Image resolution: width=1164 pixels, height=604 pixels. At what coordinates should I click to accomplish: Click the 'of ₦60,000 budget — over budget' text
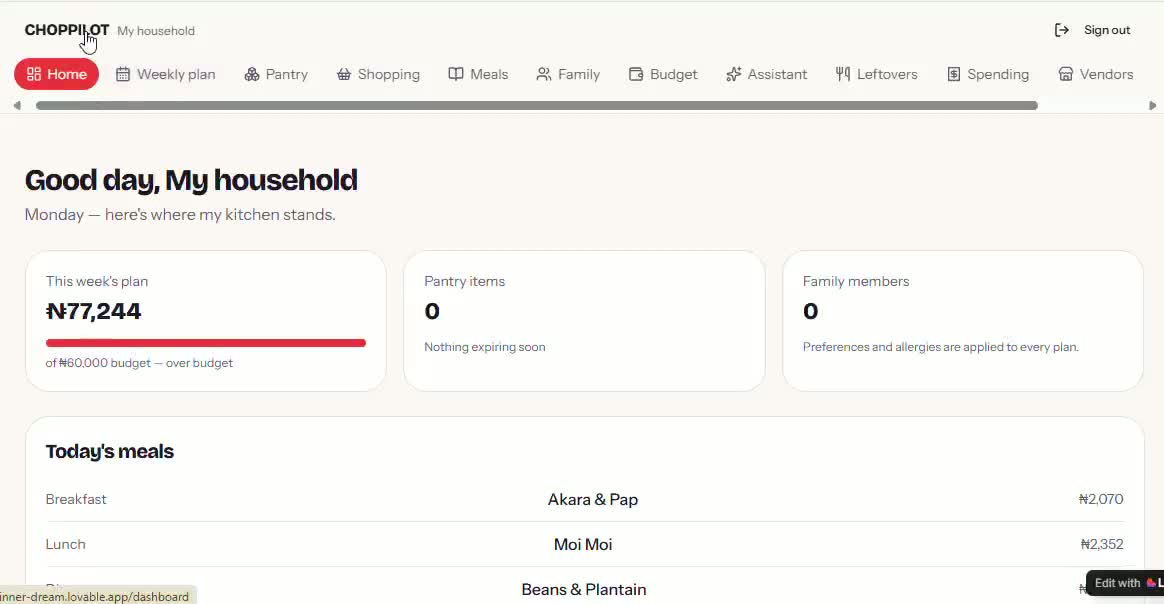(x=139, y=363)
